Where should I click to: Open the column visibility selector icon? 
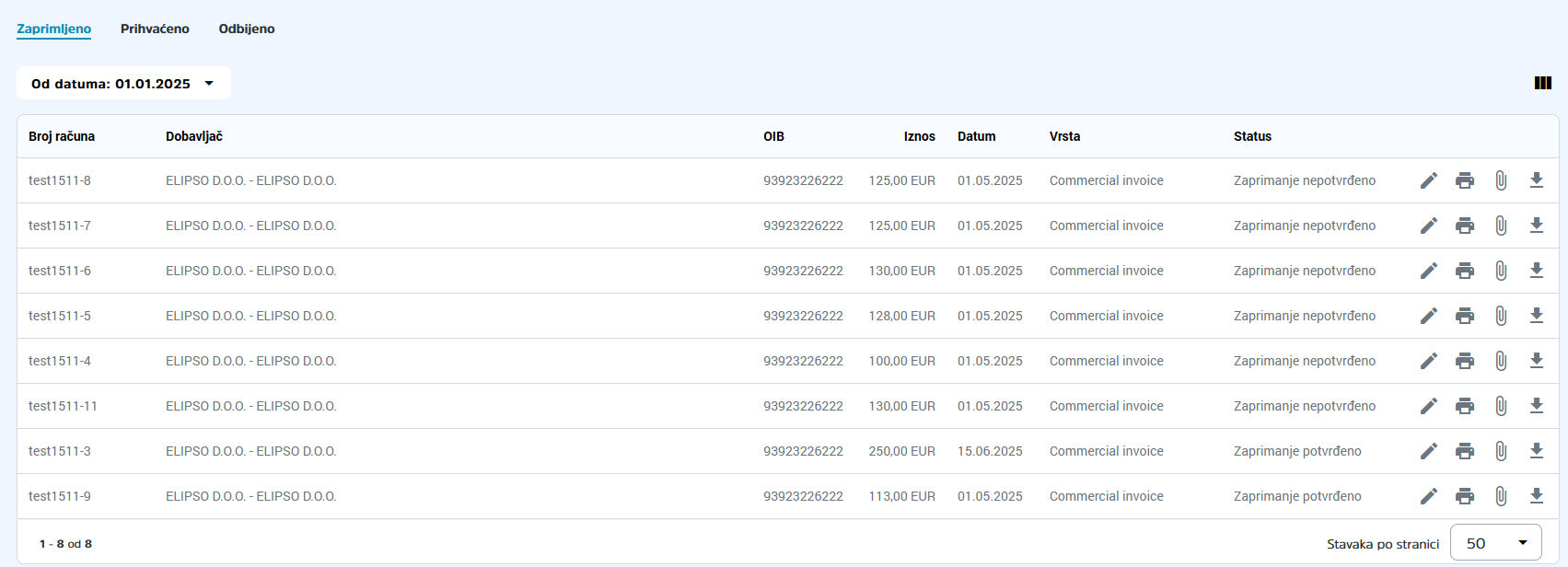pyautogui.click(x=1543, y=83)
